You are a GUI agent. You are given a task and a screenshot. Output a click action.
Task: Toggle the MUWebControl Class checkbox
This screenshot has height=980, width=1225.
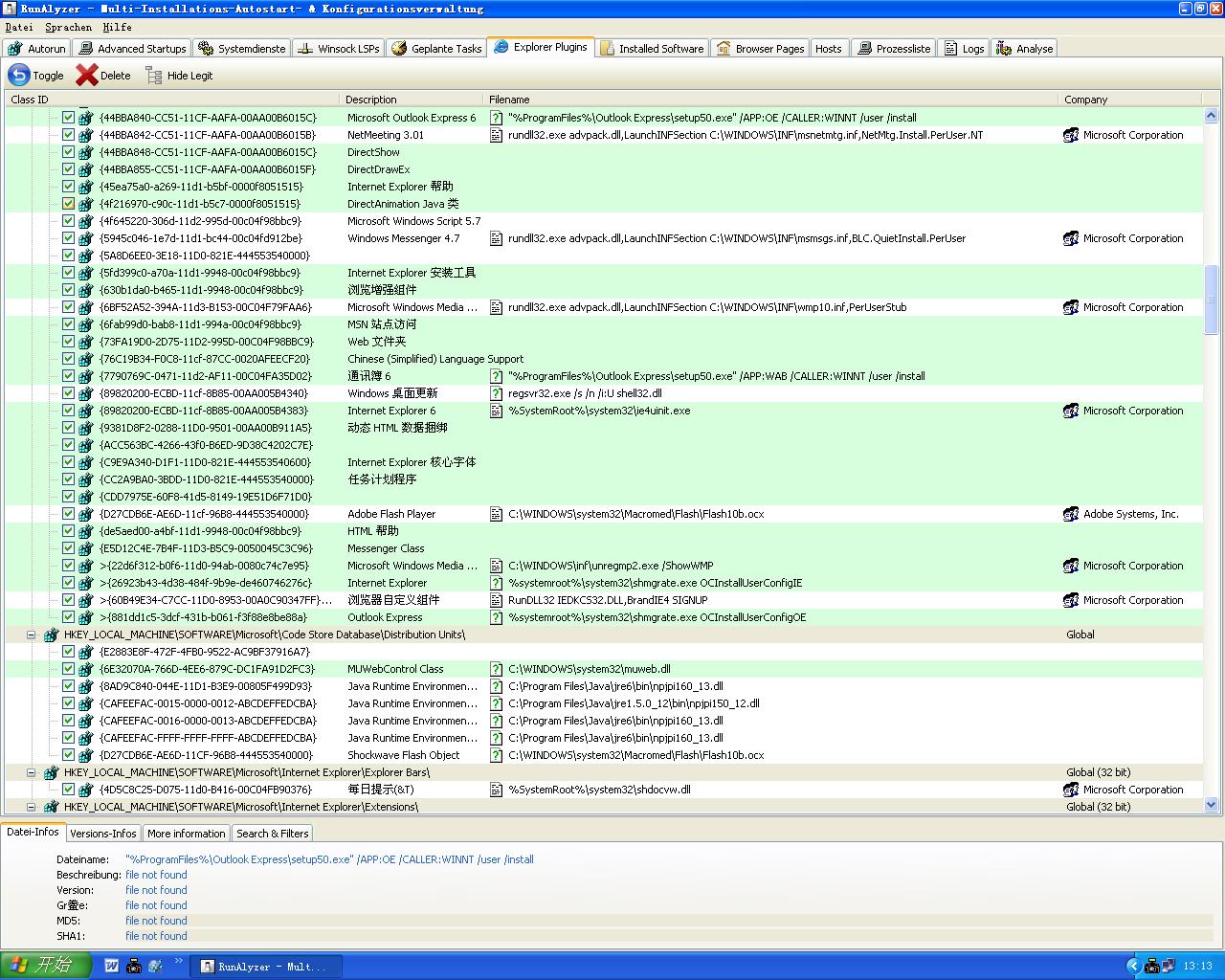pos(68,669)
